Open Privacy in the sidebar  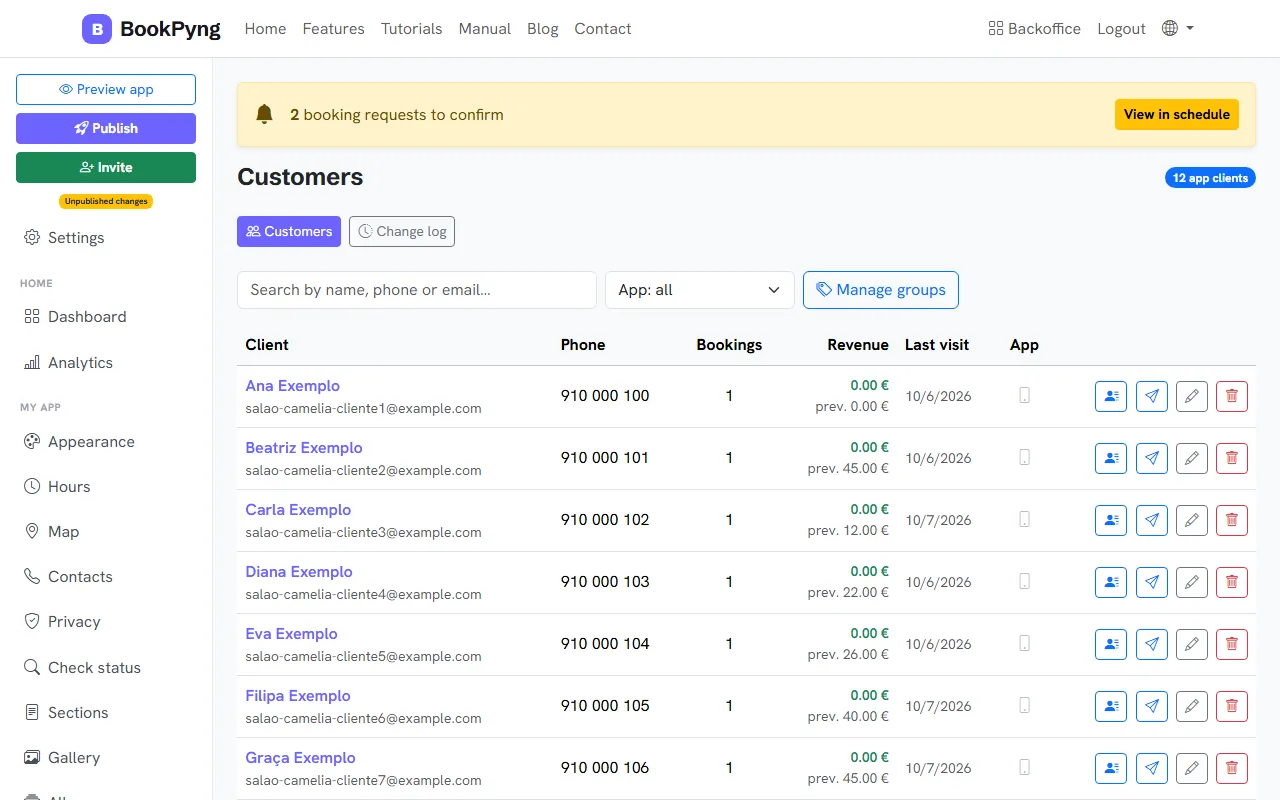pyautogui.click(x=62, y=622)
